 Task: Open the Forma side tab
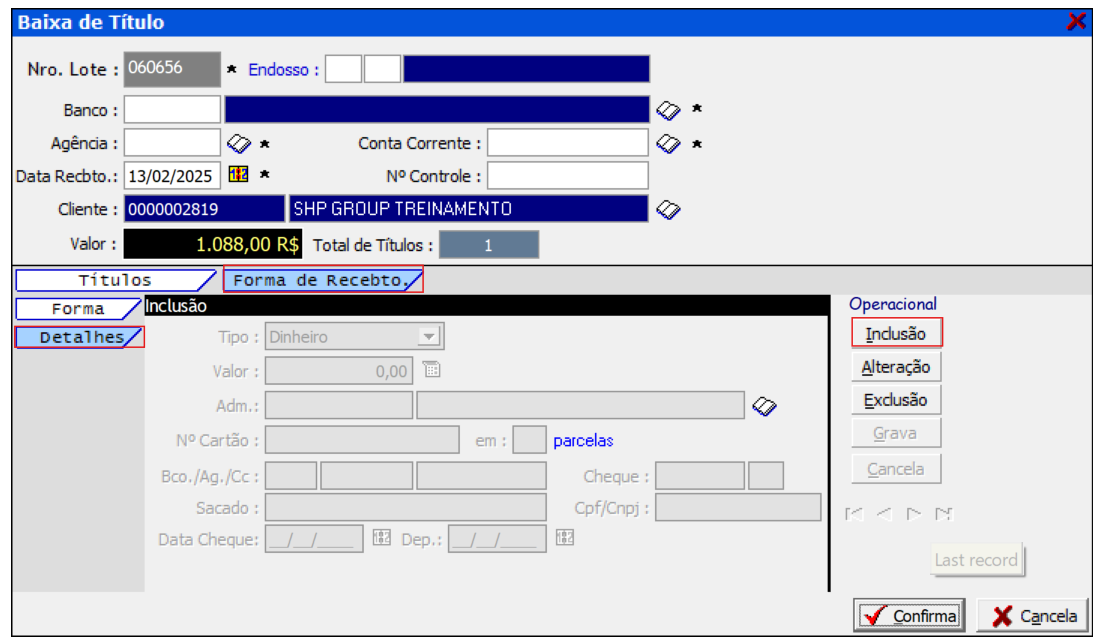coord(78,309)
